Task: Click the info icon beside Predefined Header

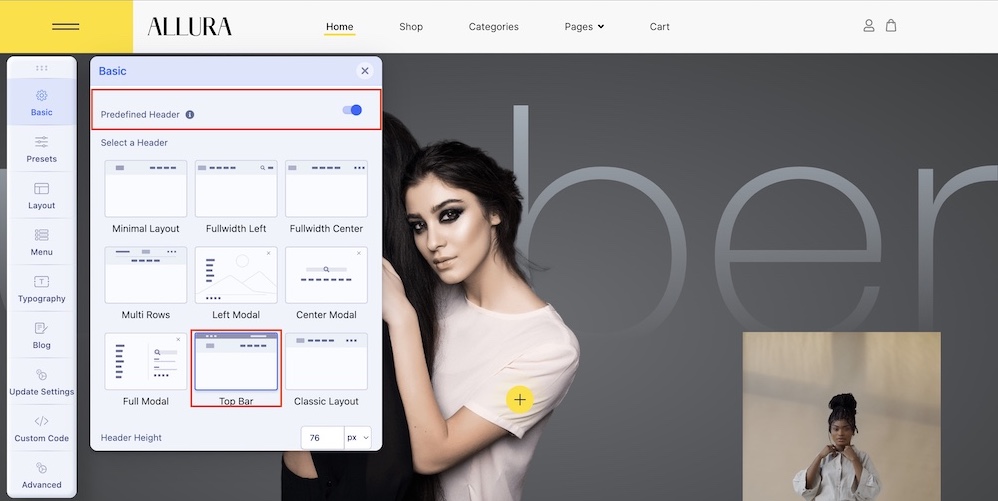Action: pyautogui.click(x=190, y=115)
